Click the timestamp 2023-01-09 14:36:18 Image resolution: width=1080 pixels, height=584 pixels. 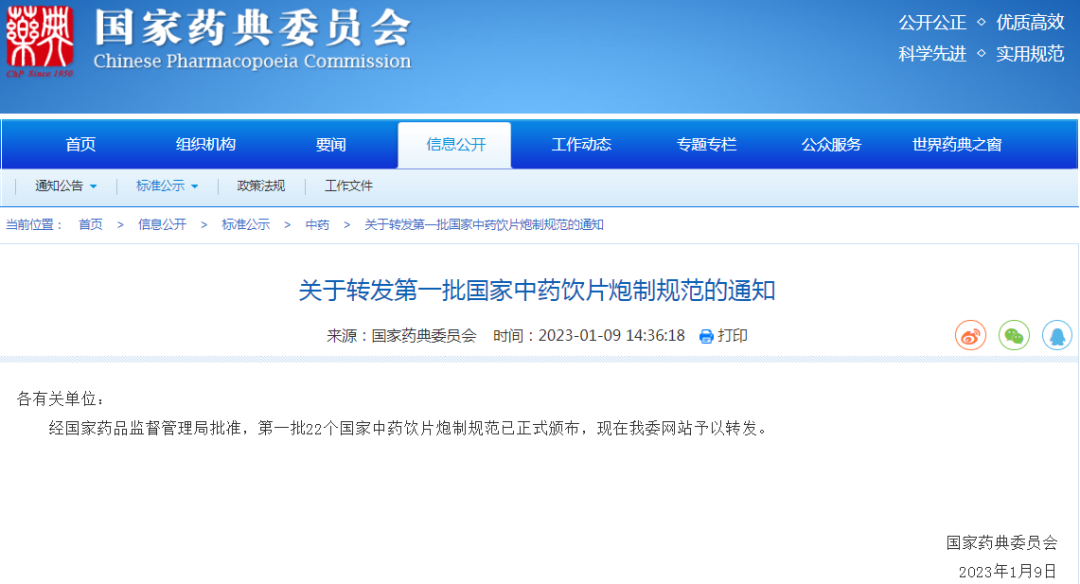(612, 335)
